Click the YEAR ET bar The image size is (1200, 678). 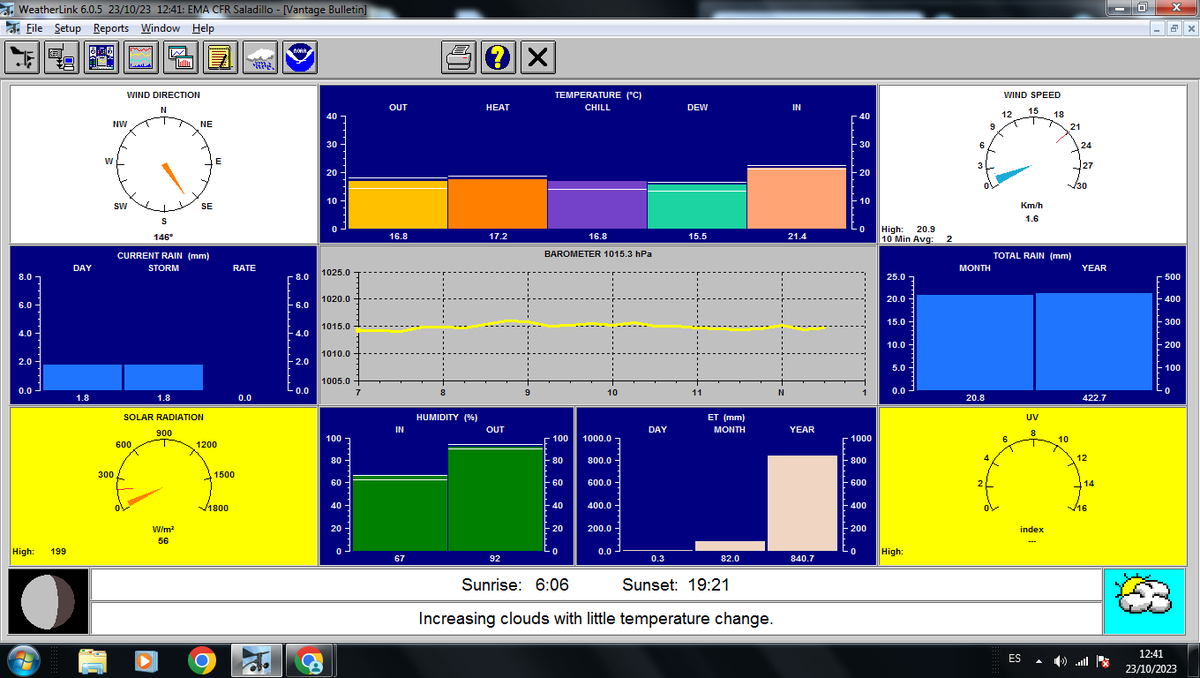802,503
